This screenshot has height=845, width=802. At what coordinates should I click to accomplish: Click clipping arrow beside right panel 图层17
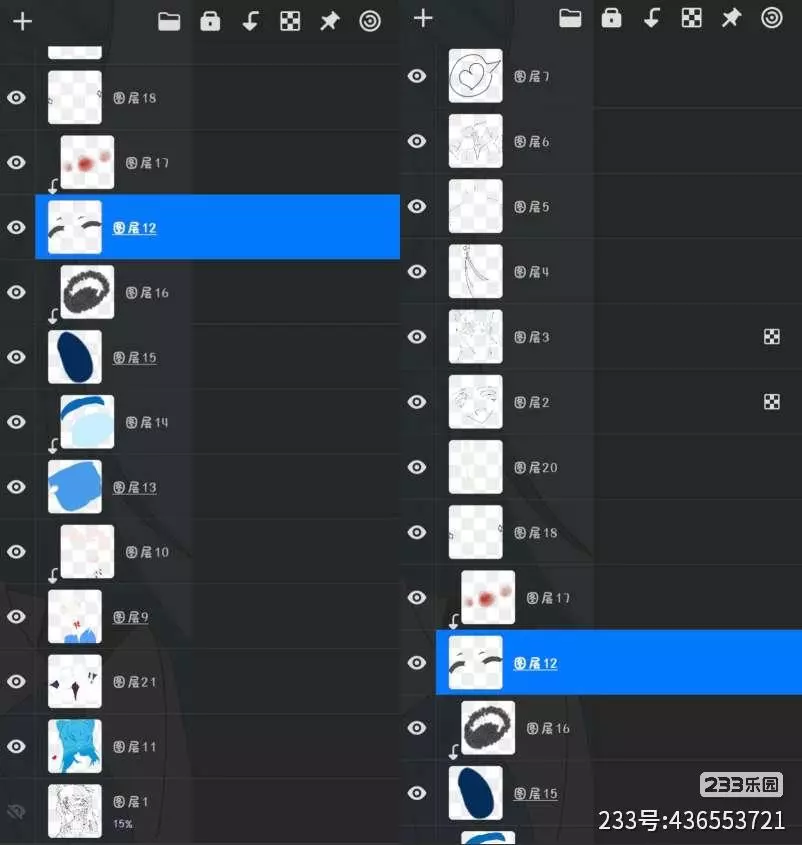click(x=454, y=621)
